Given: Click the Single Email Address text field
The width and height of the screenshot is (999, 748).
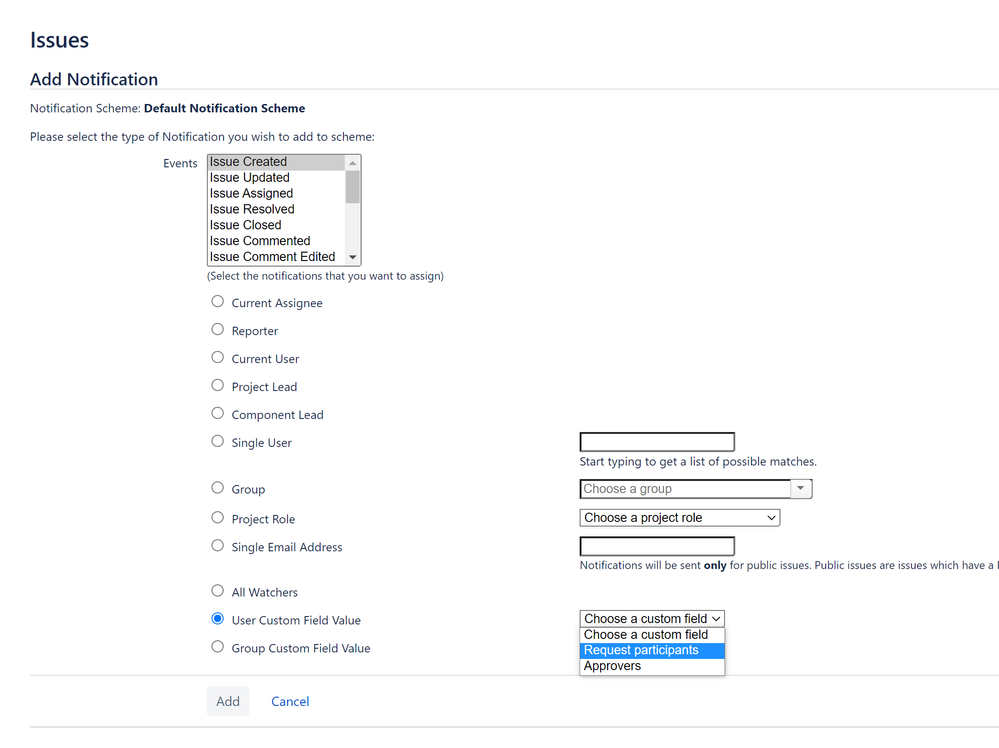Looking at the screenshot, I should (x=657, y=547).
